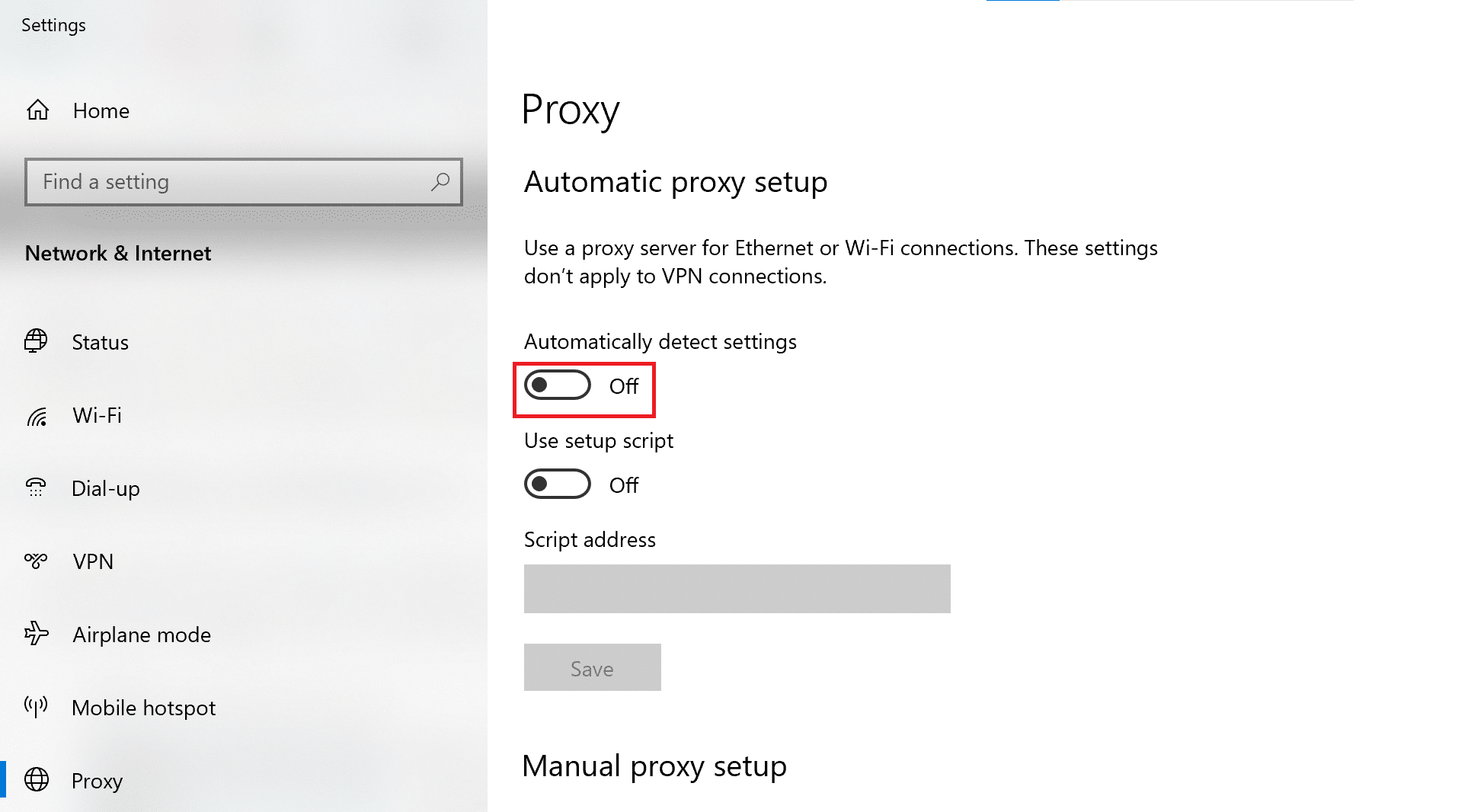Click the Airplane mode icon
Viewport: 1471px width, 812px height.
(x=36, y=634)
